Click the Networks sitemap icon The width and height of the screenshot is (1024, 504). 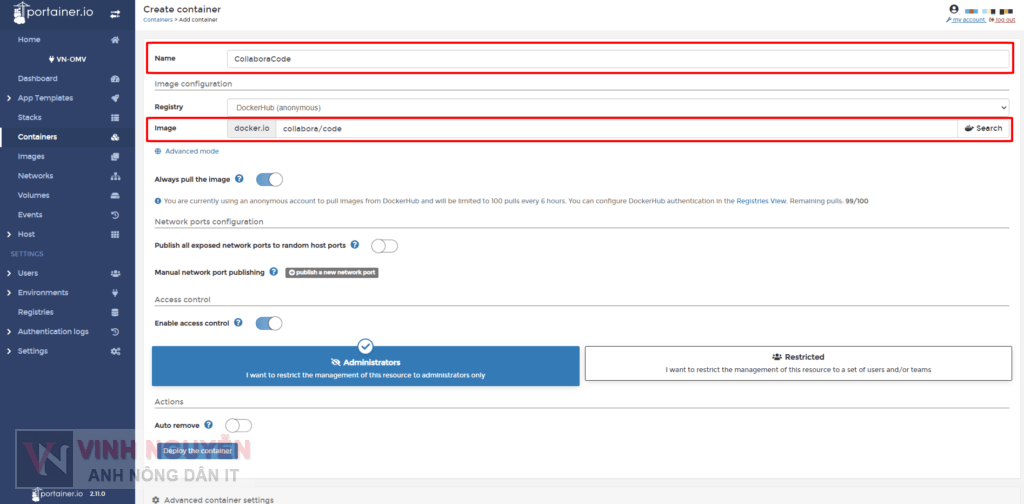point(115,176)
